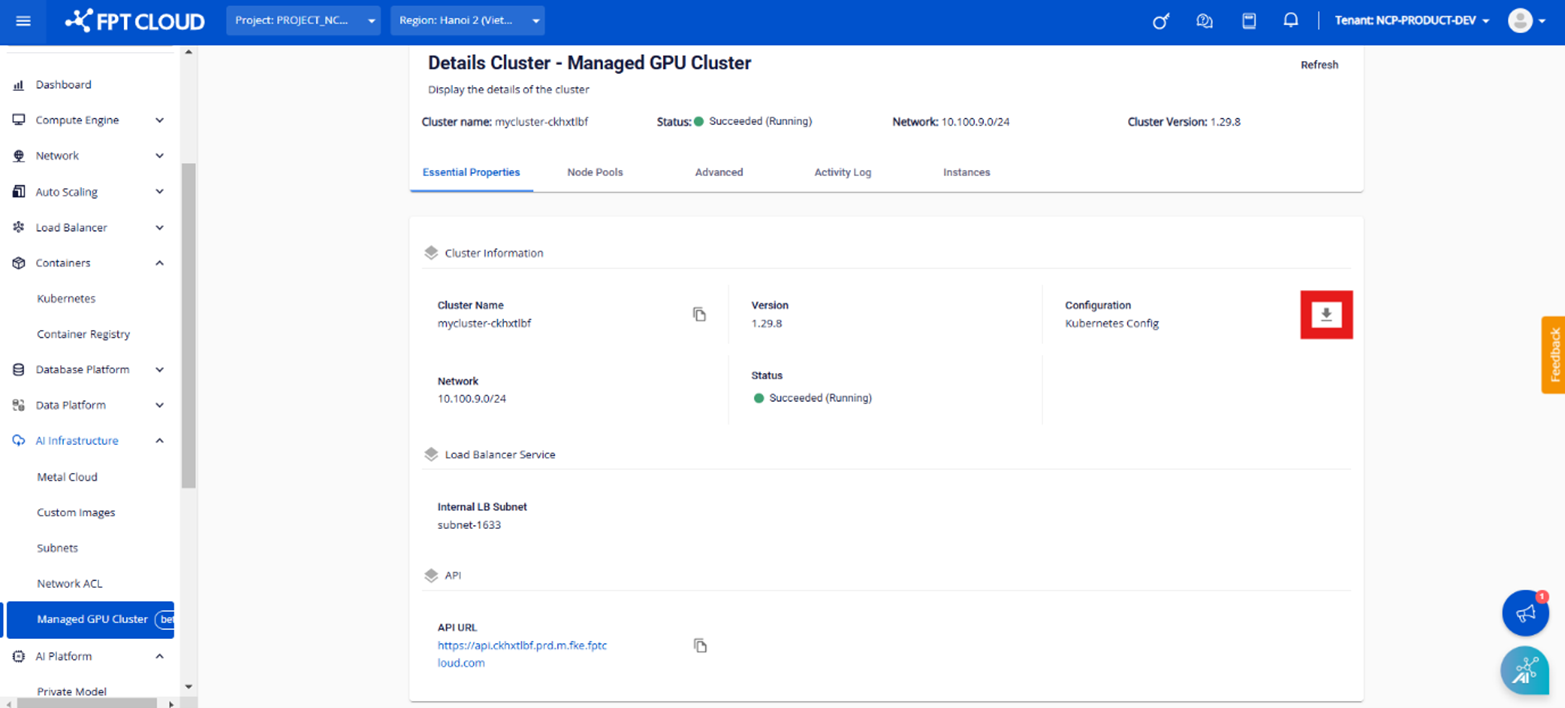The height and width of the screenshot is (708, 1565).
Task: Copy the cluster name to clipboard
Action: tap(699, 314)
